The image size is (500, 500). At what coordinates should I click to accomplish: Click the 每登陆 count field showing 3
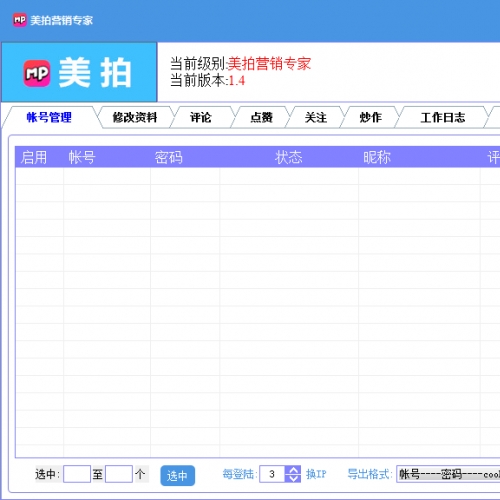click(x=272, y=474)
